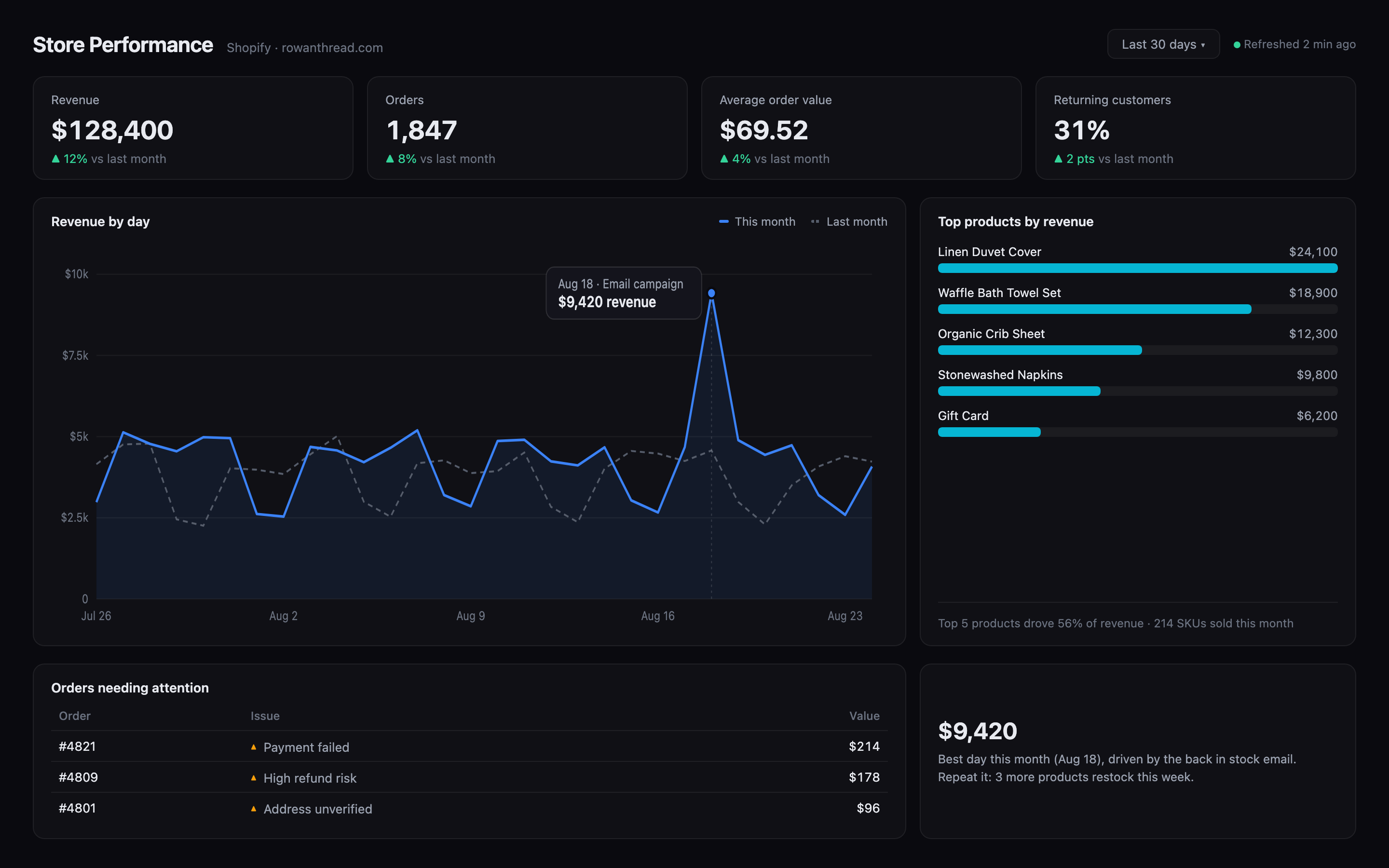Viewport: 1389px width, 868px height.
Task: Click the $5k axis label
Action: tap(79, 436)
